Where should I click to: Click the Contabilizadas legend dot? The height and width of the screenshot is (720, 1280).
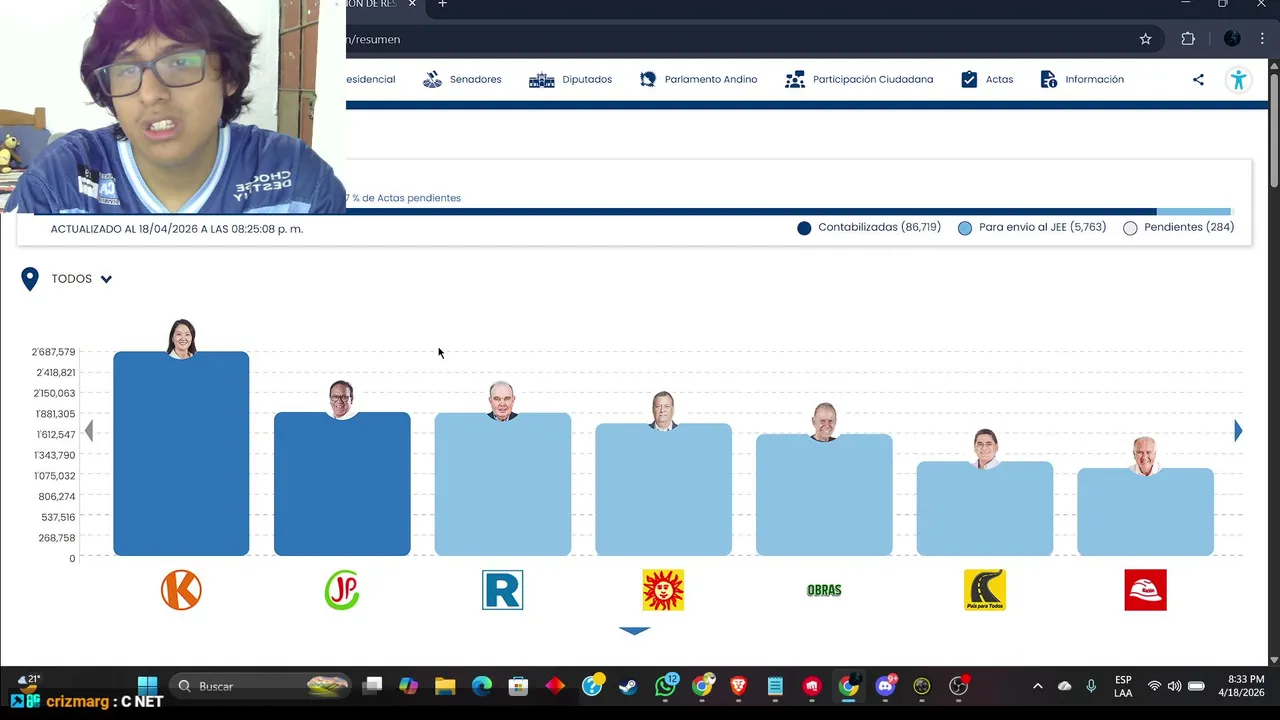pyautogui.click(x=804, y=228)
